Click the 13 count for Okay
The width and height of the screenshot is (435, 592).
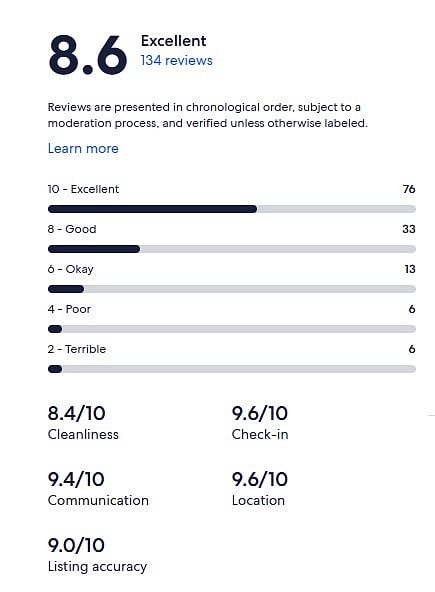[x=410, y=269]
